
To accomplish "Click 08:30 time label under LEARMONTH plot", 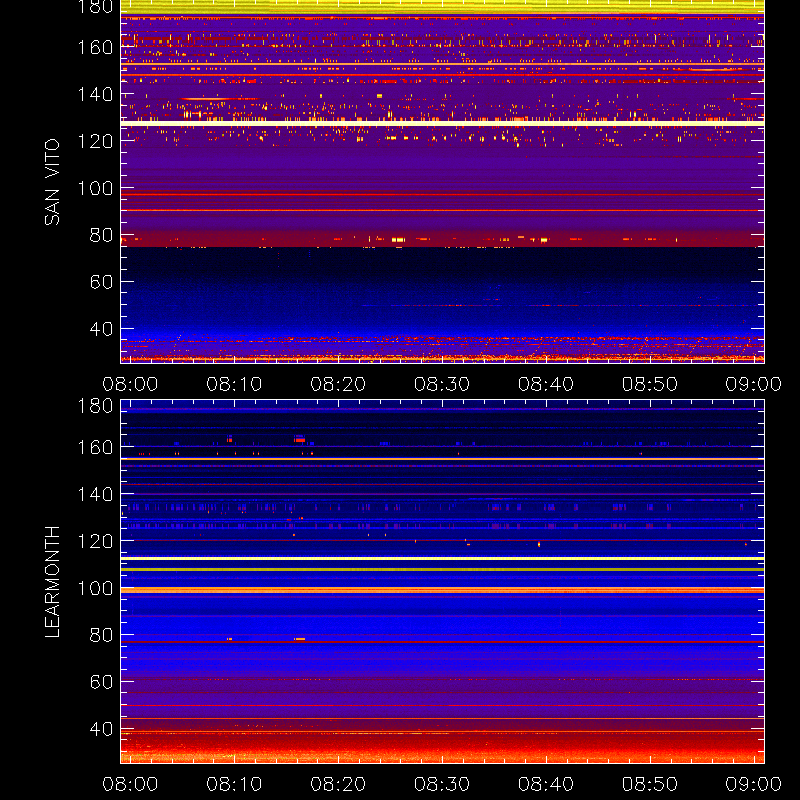I will coord(442,784).
